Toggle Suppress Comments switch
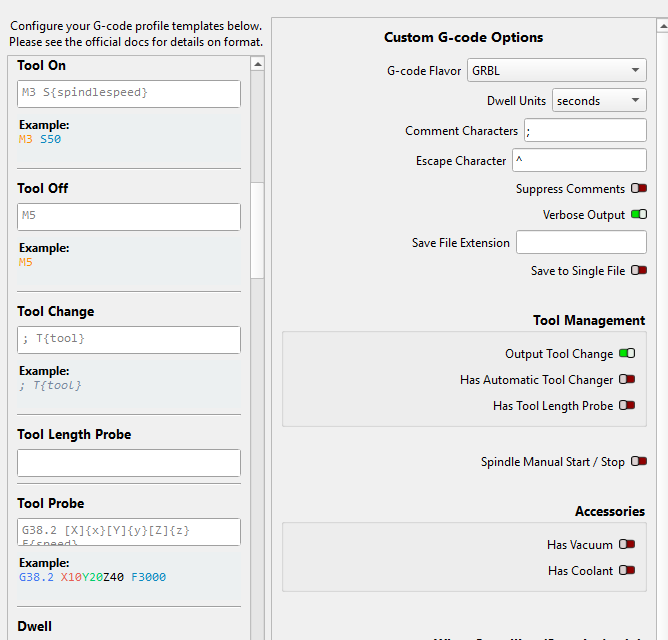The width and height of the screenshot is (668, 640). [639, 188]
